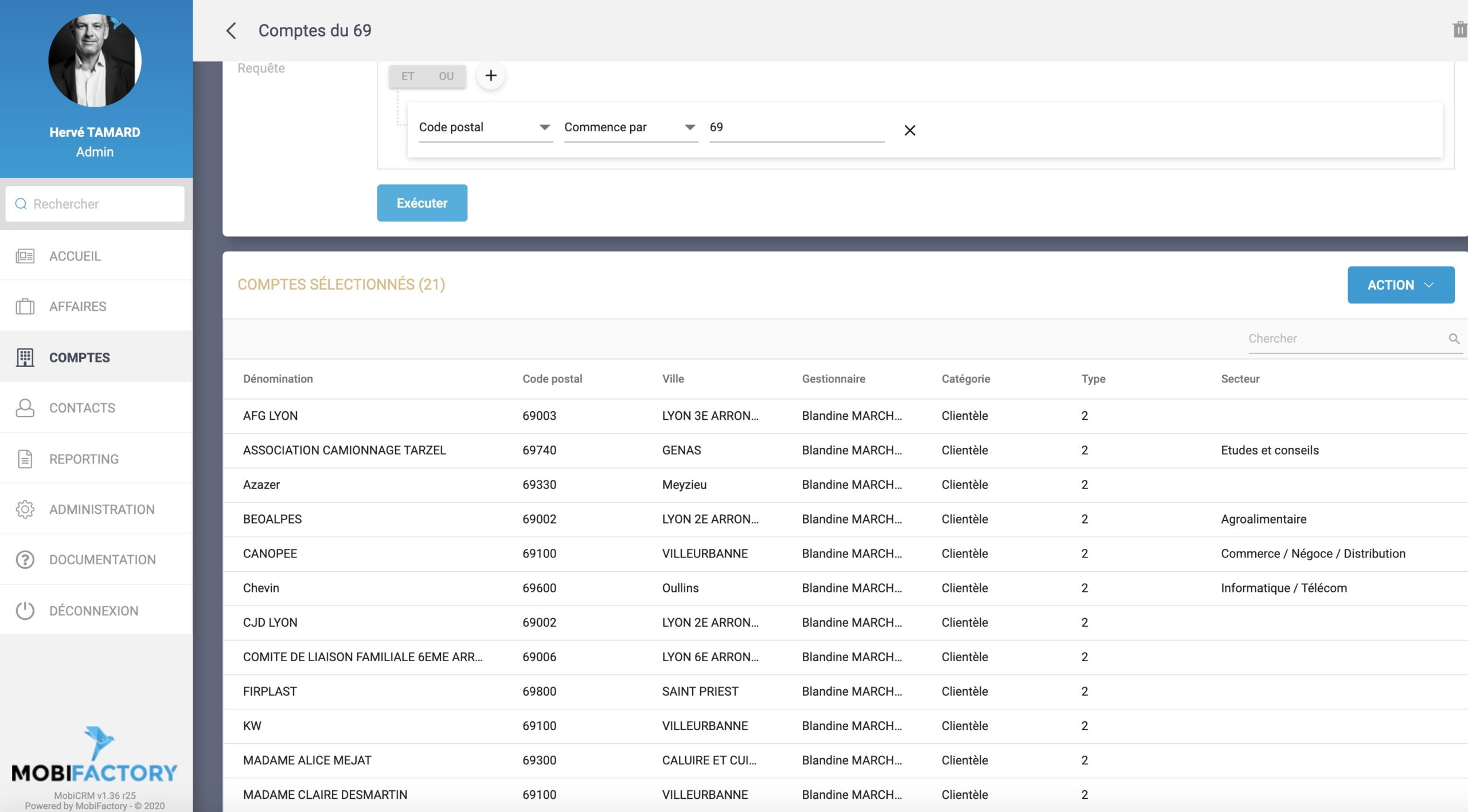Click the magnifier icon in Chercher field
The image size is (1468, 812).
click(1454, 339)
